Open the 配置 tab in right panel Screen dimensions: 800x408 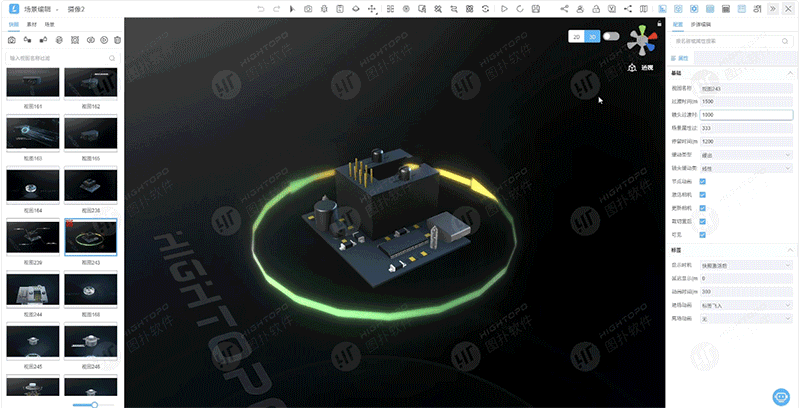678,24
